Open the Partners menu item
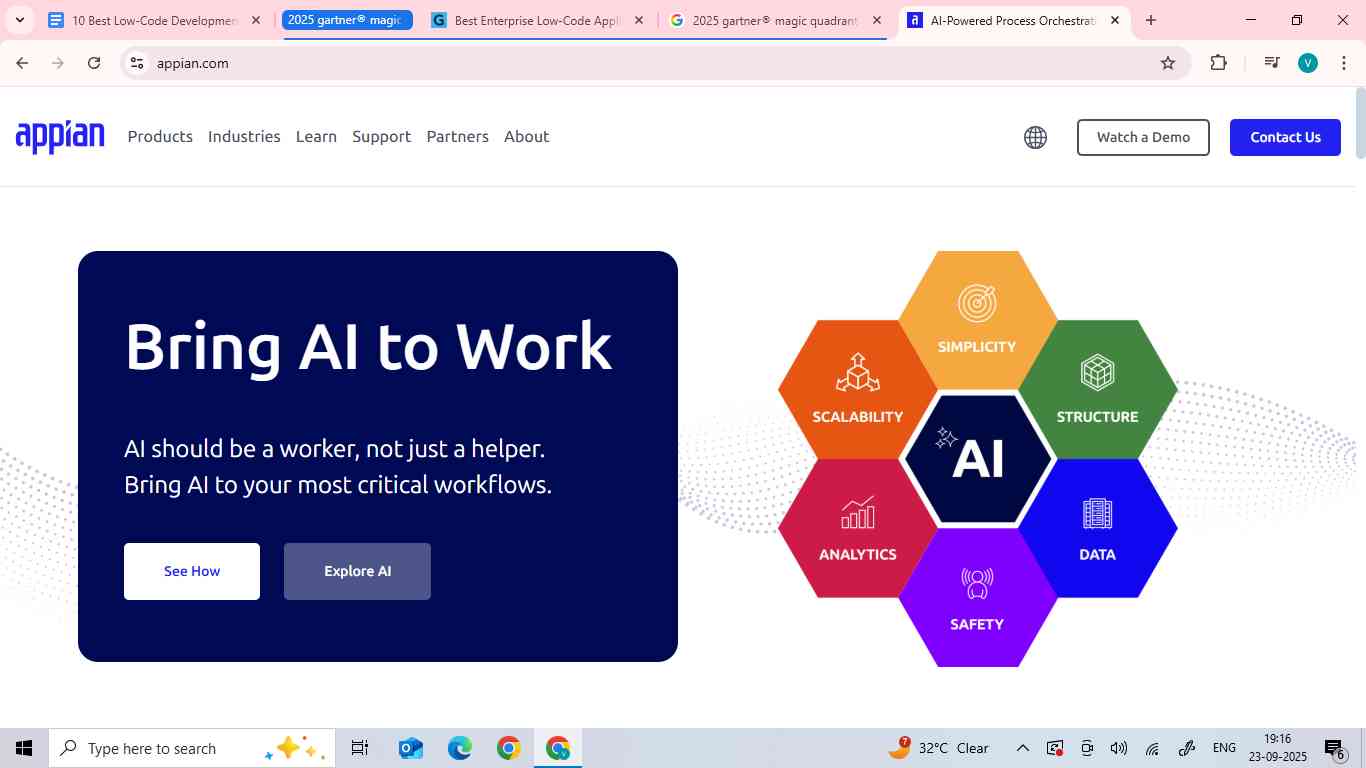The height and width of the screenshot is (768, 1366). click(457, 137)
